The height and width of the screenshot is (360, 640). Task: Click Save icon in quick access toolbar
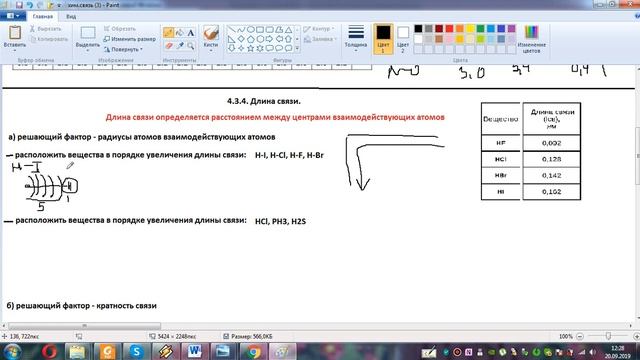pos(19,5)
